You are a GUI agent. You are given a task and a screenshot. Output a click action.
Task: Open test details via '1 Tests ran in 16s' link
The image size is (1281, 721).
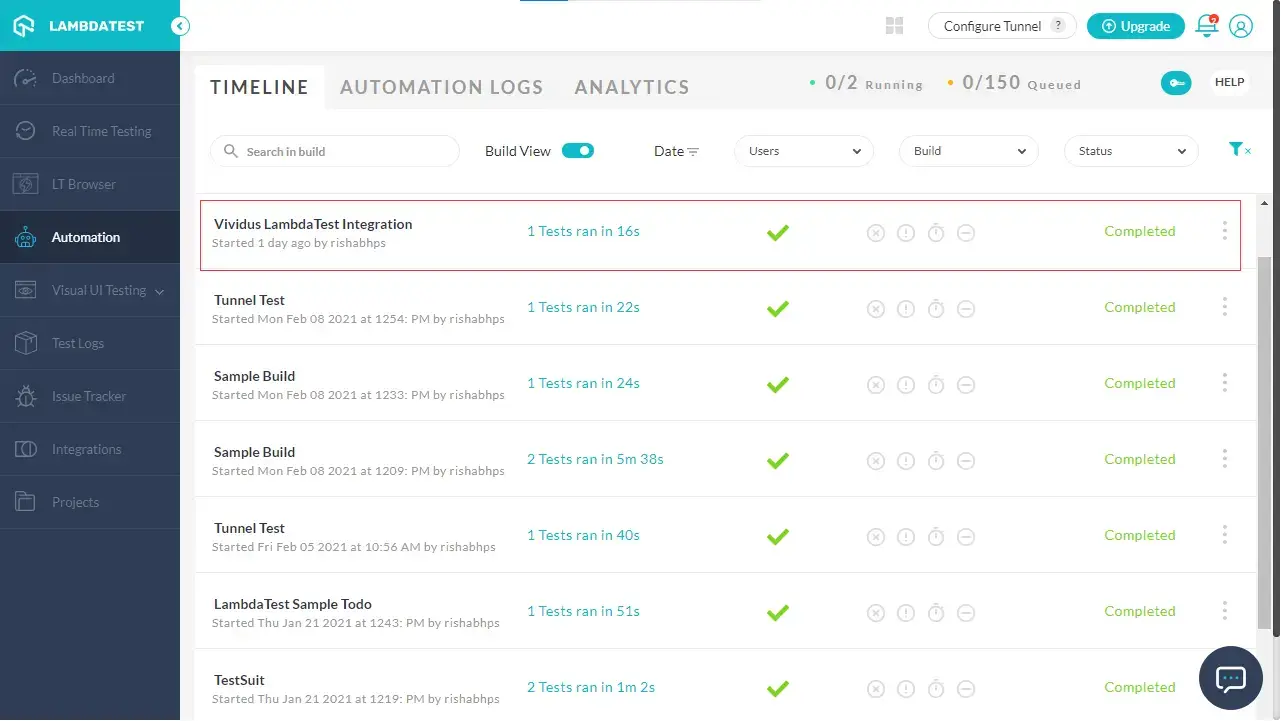point(583,231)
